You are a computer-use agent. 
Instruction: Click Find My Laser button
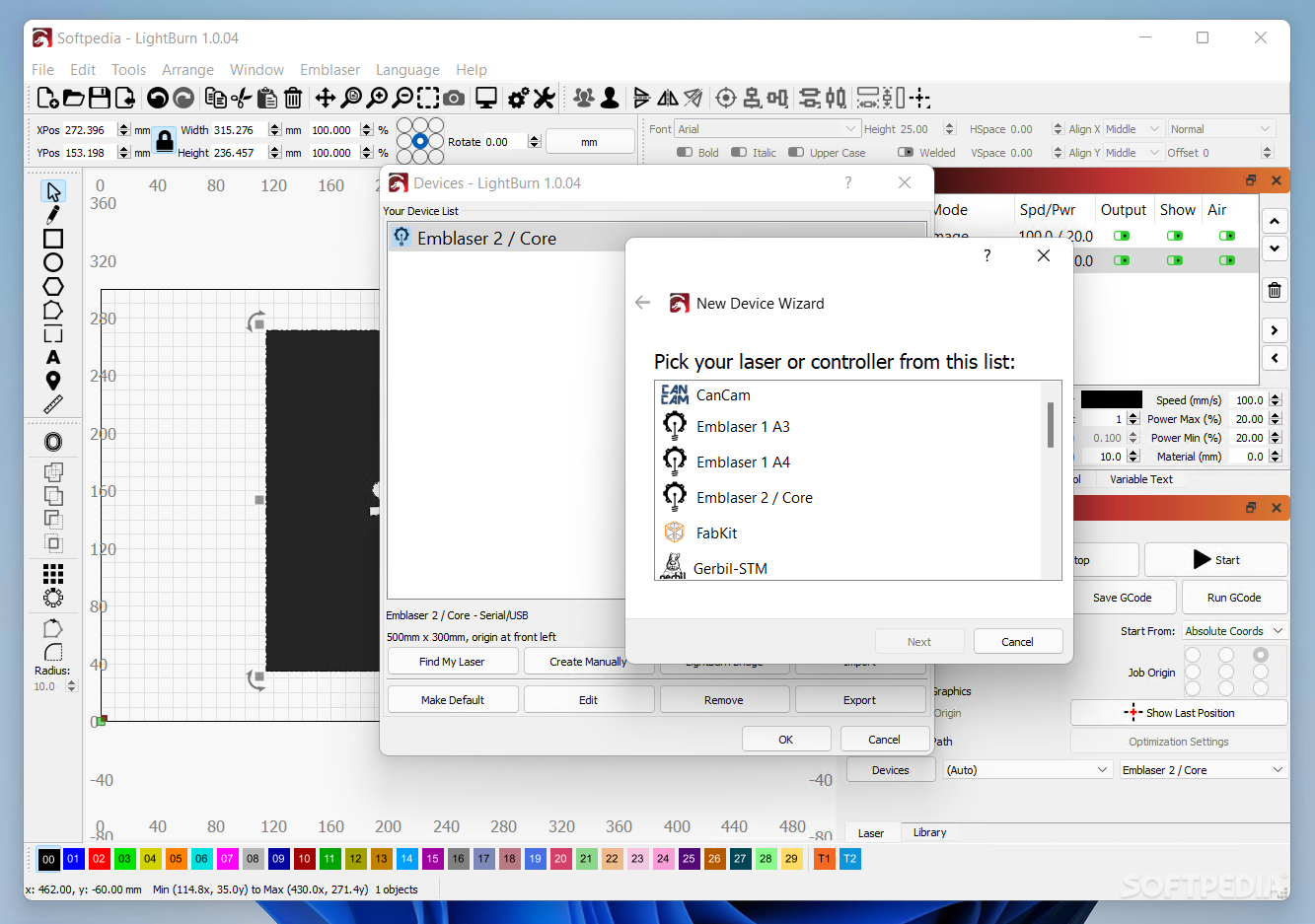click(x=452, y=662)
